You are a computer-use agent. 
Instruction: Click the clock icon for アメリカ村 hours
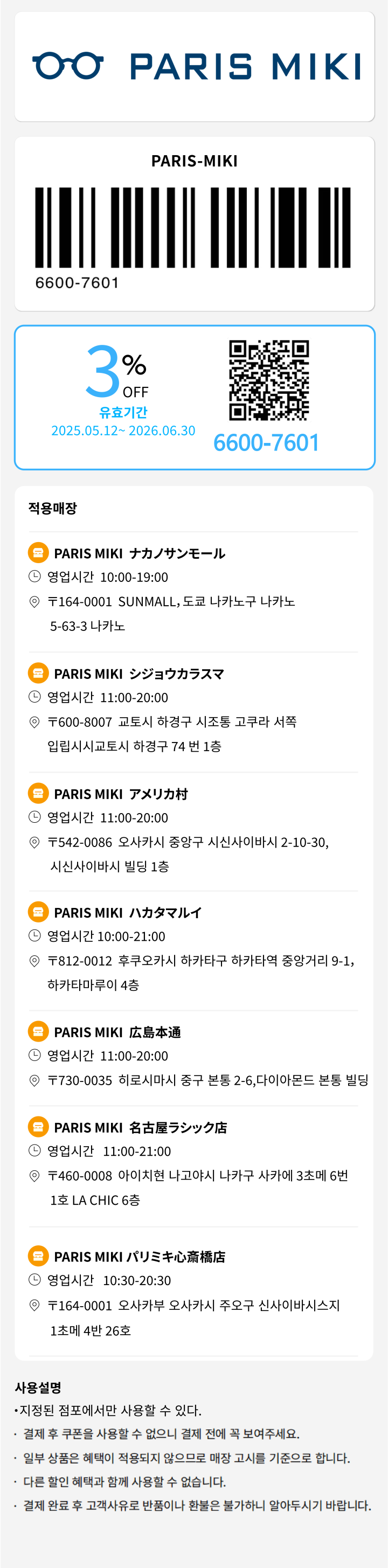(34, 817)
